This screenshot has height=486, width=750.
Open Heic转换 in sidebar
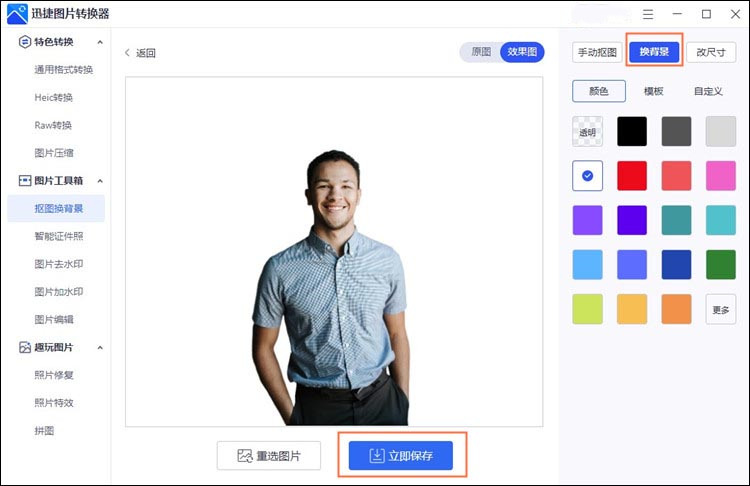tap(54, 98)
